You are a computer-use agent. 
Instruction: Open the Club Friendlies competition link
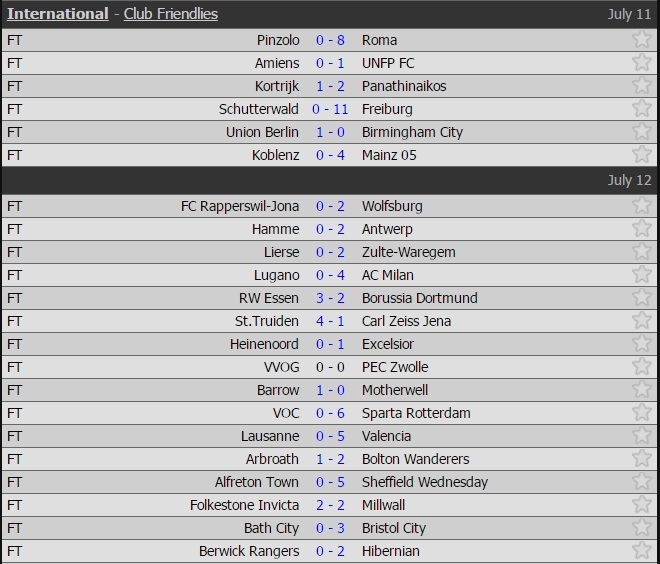170,14
